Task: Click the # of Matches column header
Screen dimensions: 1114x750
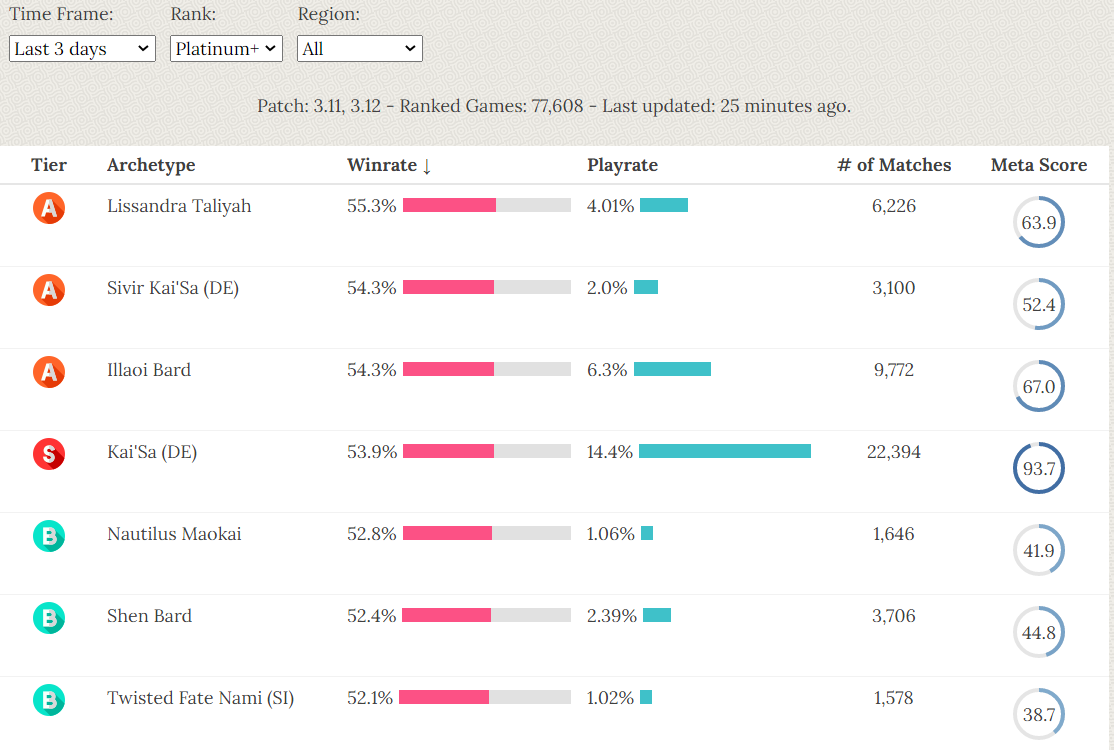Action: click(x=894, y=166)
